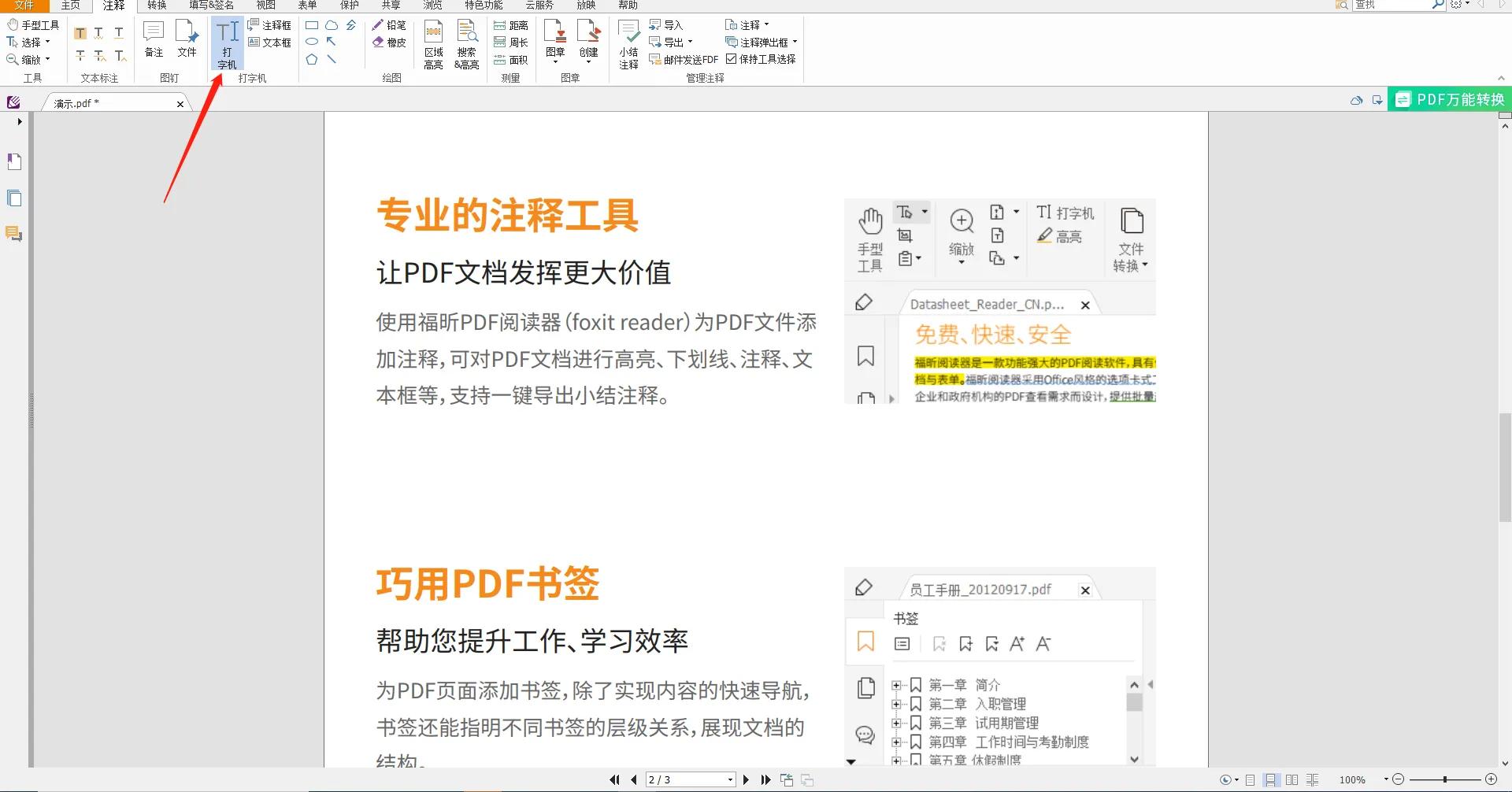The width and height of the screenshot is (1512, 792).
Task: Open the zoom percentage dropdown arrow
Action: [1386, 779]
